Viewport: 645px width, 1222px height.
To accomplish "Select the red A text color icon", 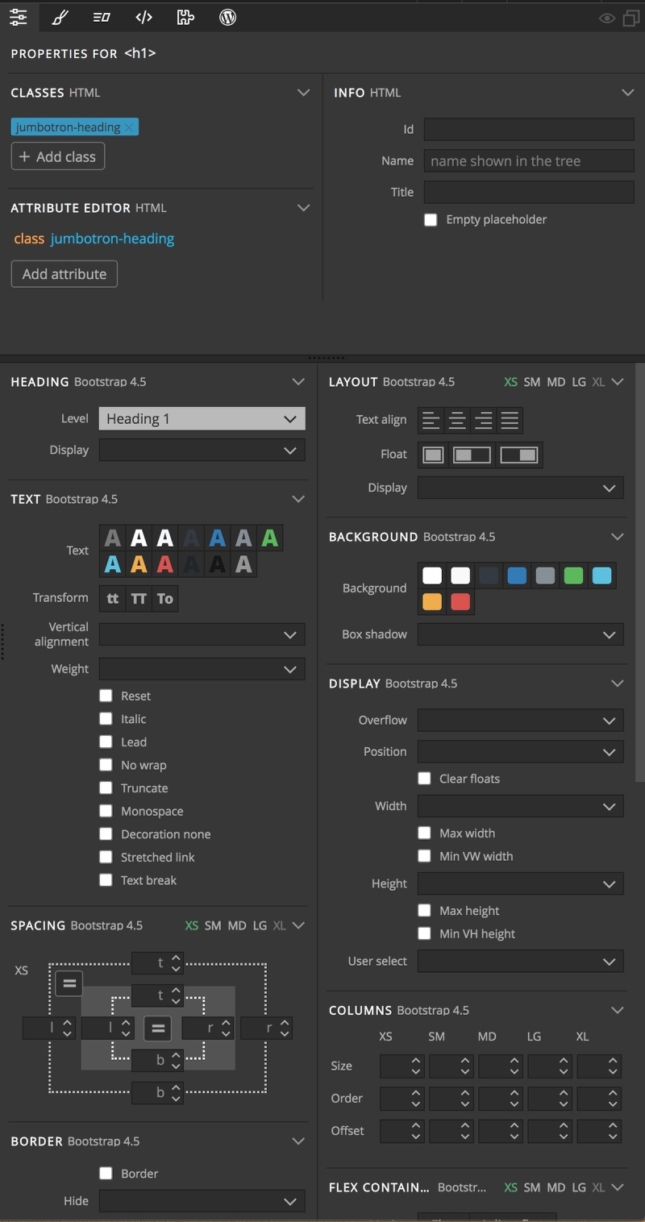I will pyautogui.click(x=165, y=564).
